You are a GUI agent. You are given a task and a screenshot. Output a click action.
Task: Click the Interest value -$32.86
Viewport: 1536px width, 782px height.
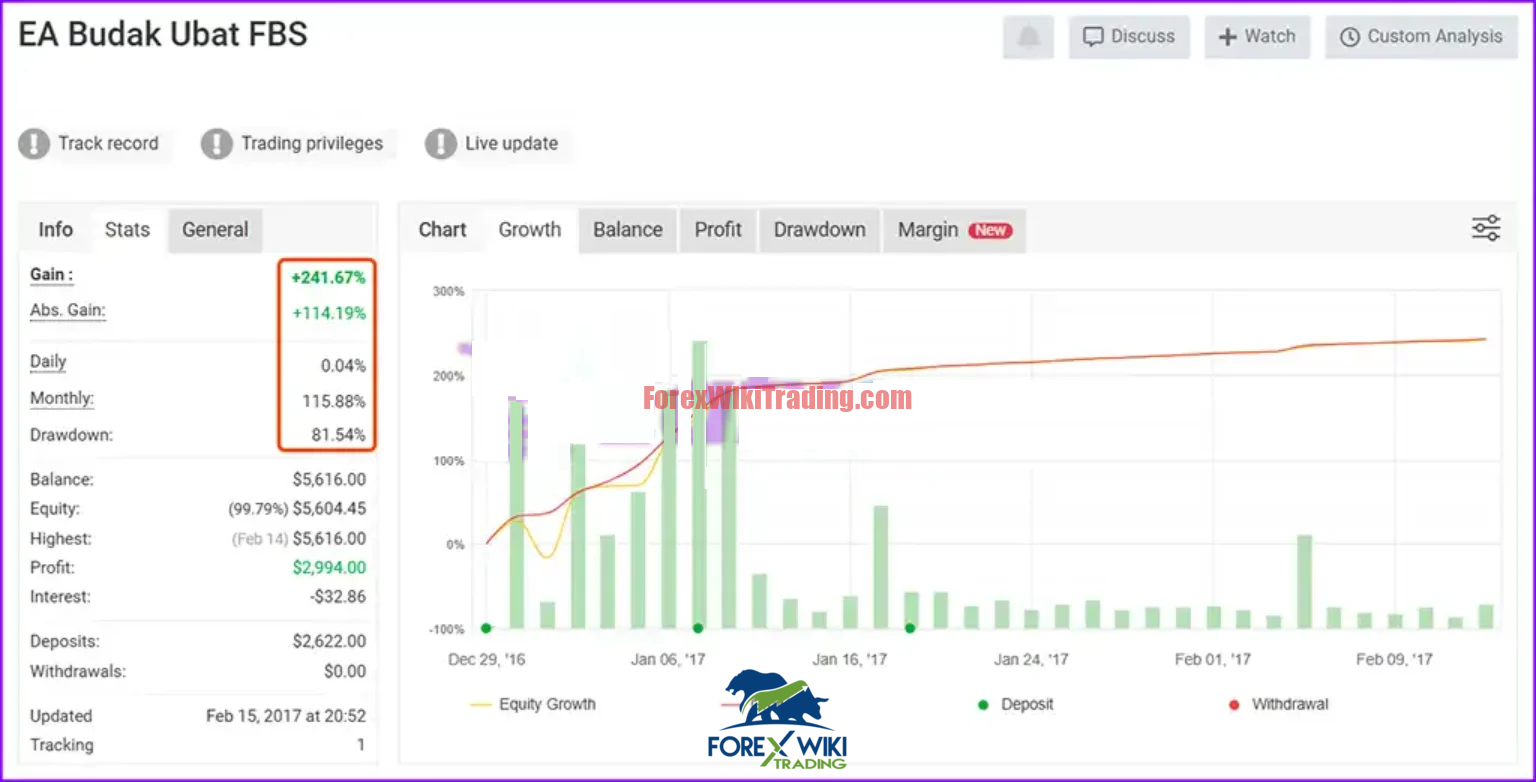(x=338, y=597)
